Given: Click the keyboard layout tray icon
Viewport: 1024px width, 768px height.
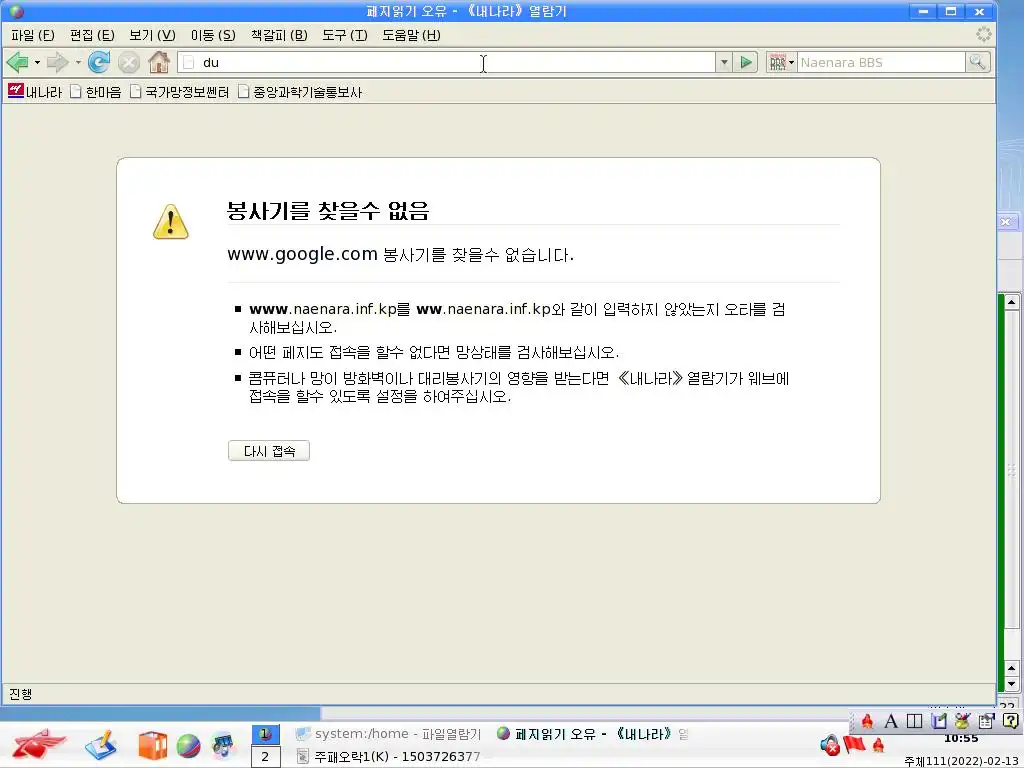Looking at the screenshot, I should pyautogui.click(x=915, y=721).
